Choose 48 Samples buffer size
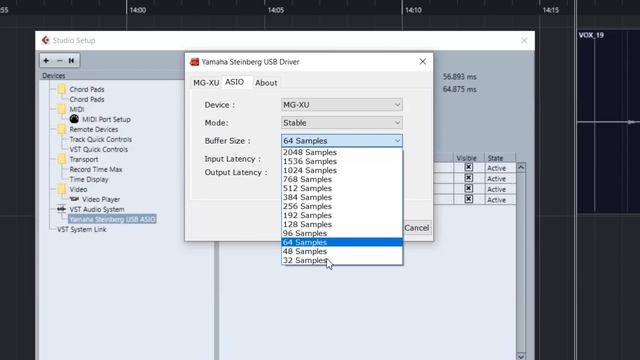Image resolution: width=640 pixels, height=360 pixels. click(342, 251)
